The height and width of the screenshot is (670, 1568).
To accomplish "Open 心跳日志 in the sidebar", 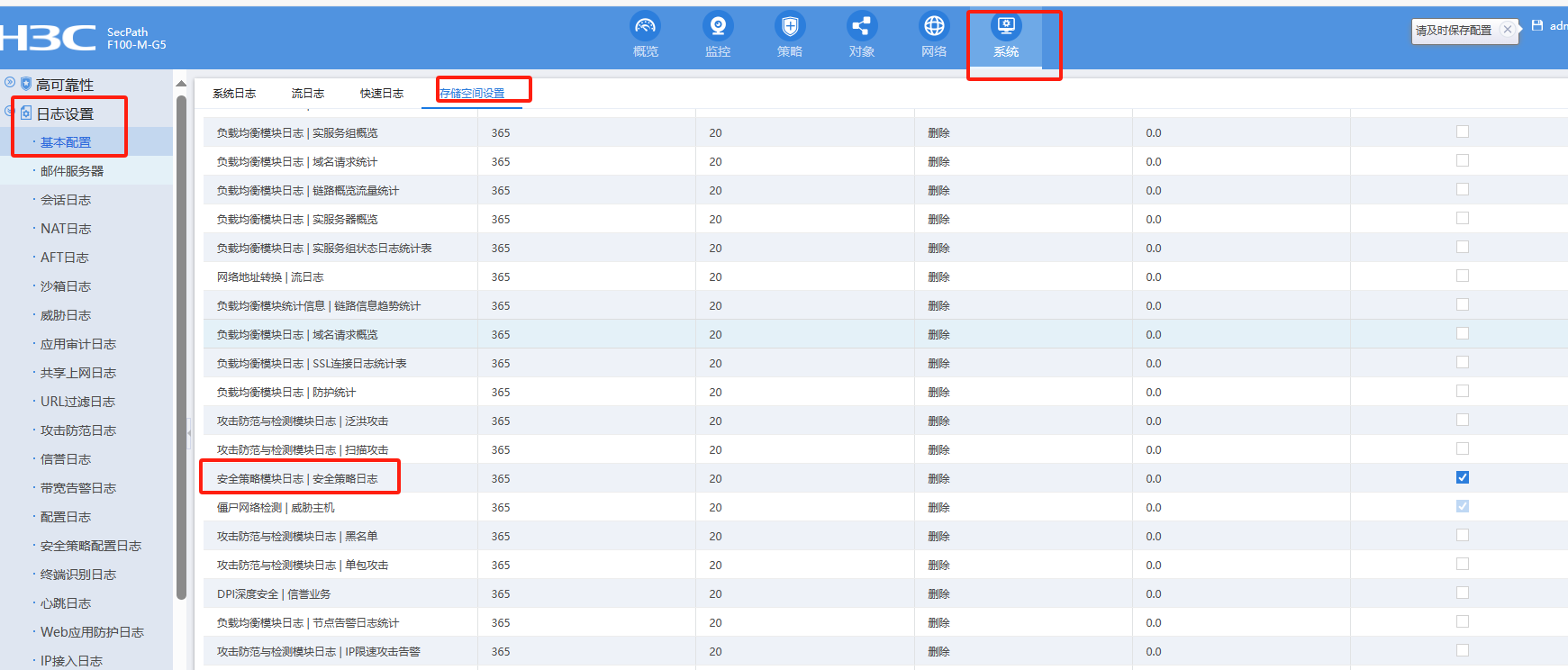I will click(66, 603).
